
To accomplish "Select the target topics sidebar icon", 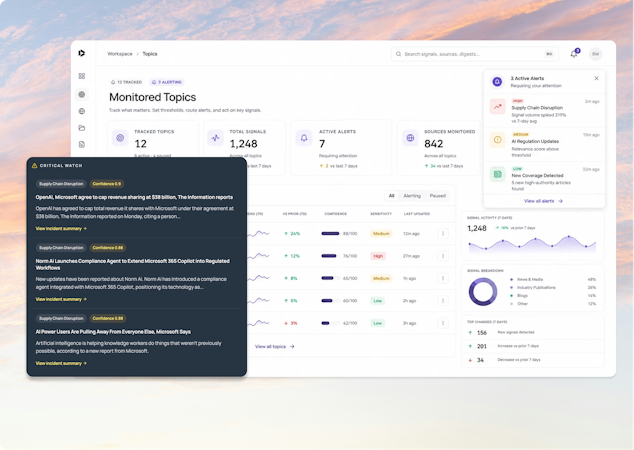I will [82, 94].
